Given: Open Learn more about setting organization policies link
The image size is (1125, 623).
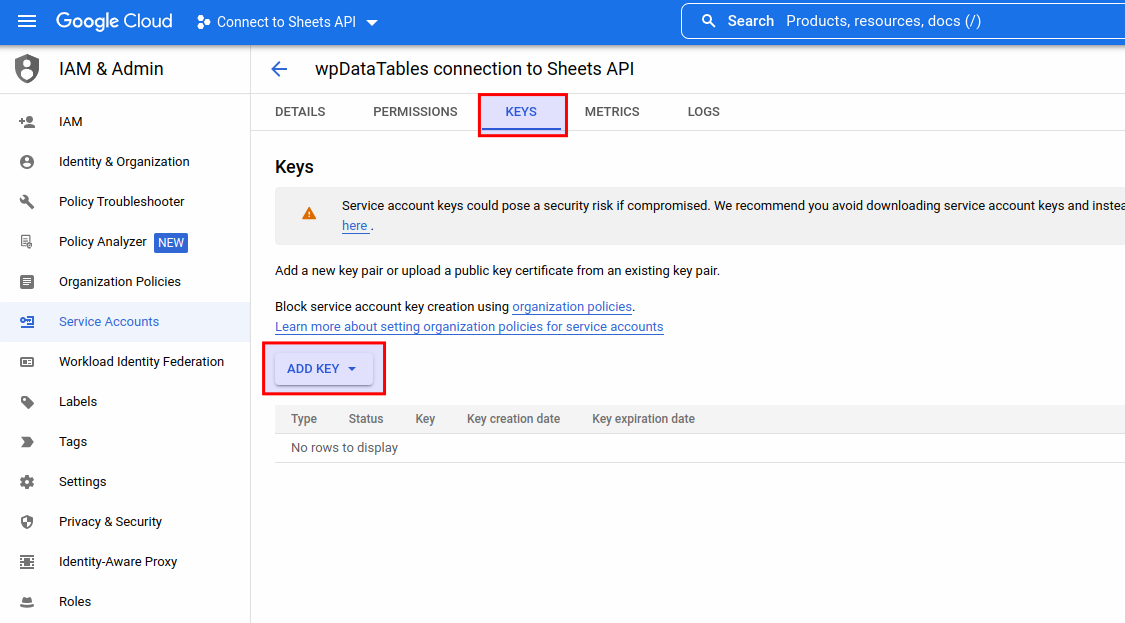Looking at the screenshot, I should [x=469, y=327].
